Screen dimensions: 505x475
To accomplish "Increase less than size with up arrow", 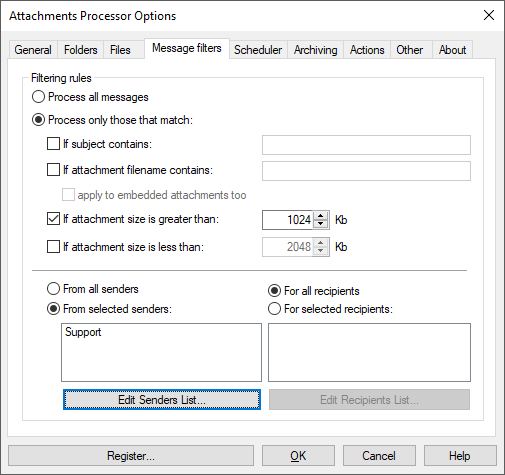I will [x=321, y=243].
